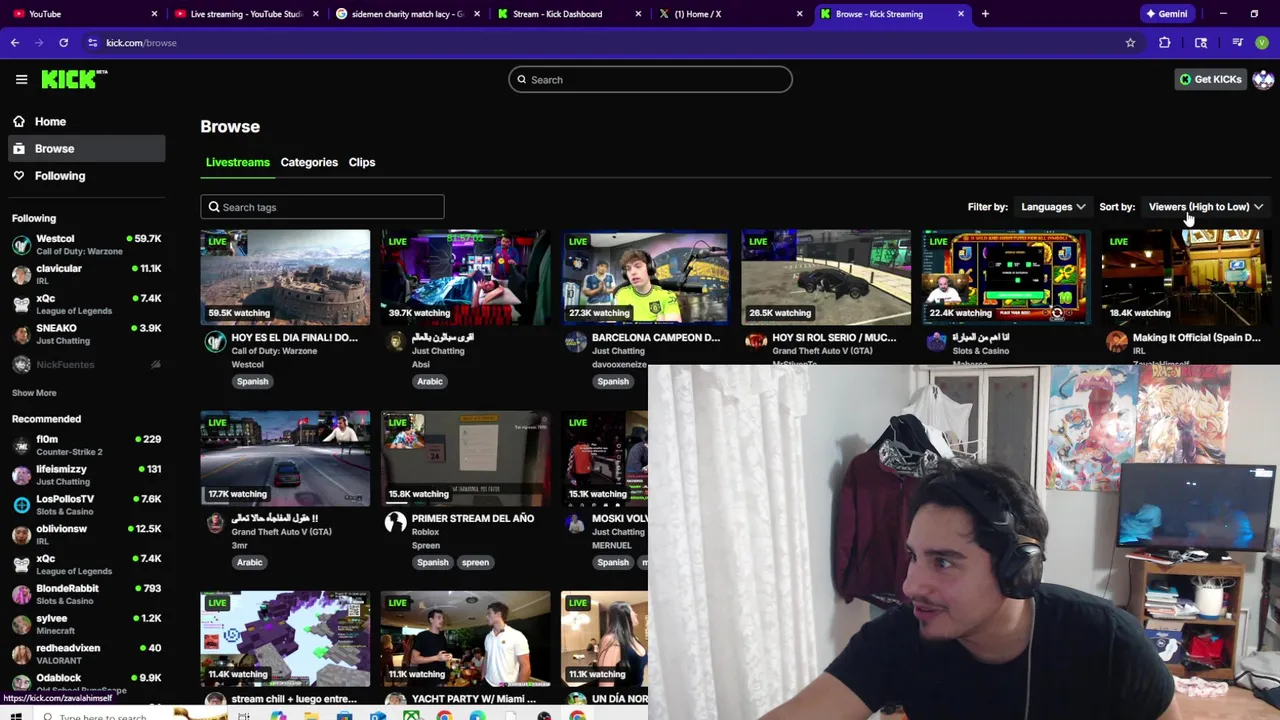Screen dimensions: 1280x720
Task: Click streamer avatar under Making It Official
Action: 1117,342
